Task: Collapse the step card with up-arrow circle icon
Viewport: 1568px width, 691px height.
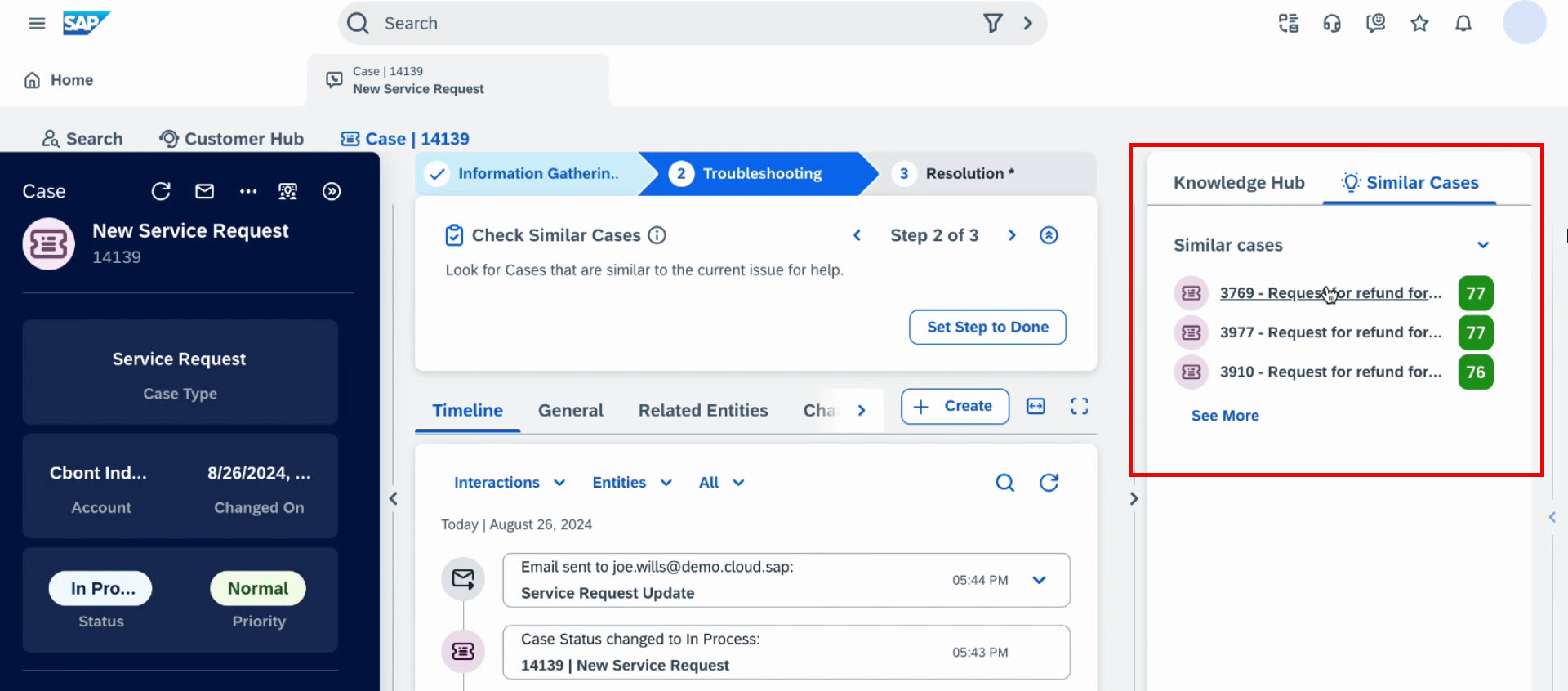Action: [x=1049, y=235]
